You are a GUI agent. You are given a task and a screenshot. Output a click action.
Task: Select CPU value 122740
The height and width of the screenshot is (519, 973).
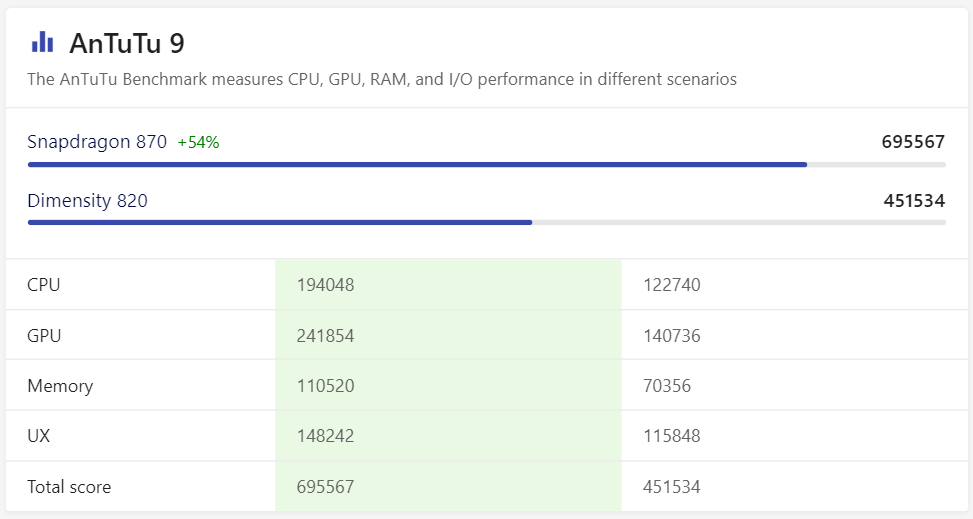[x=671, y=285]
